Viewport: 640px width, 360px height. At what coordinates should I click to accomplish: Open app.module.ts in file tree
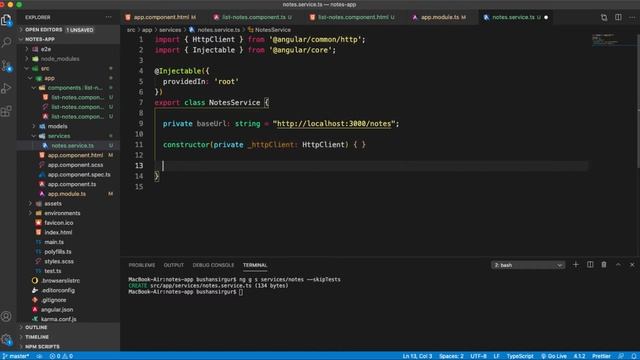[67, 194]
